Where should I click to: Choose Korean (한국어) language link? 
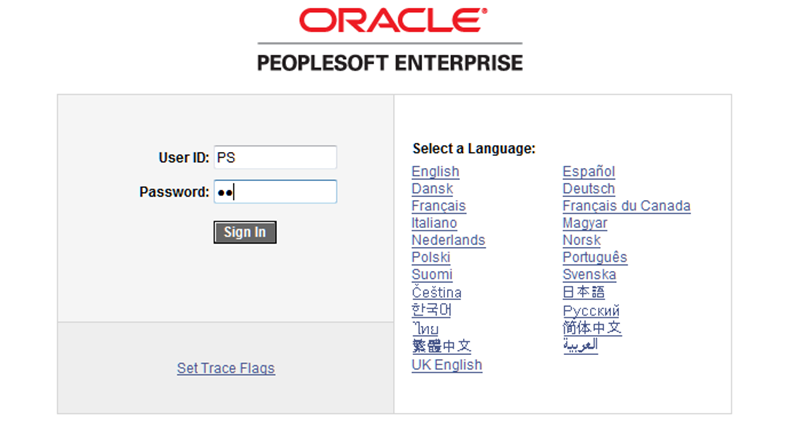click(432, 310)
